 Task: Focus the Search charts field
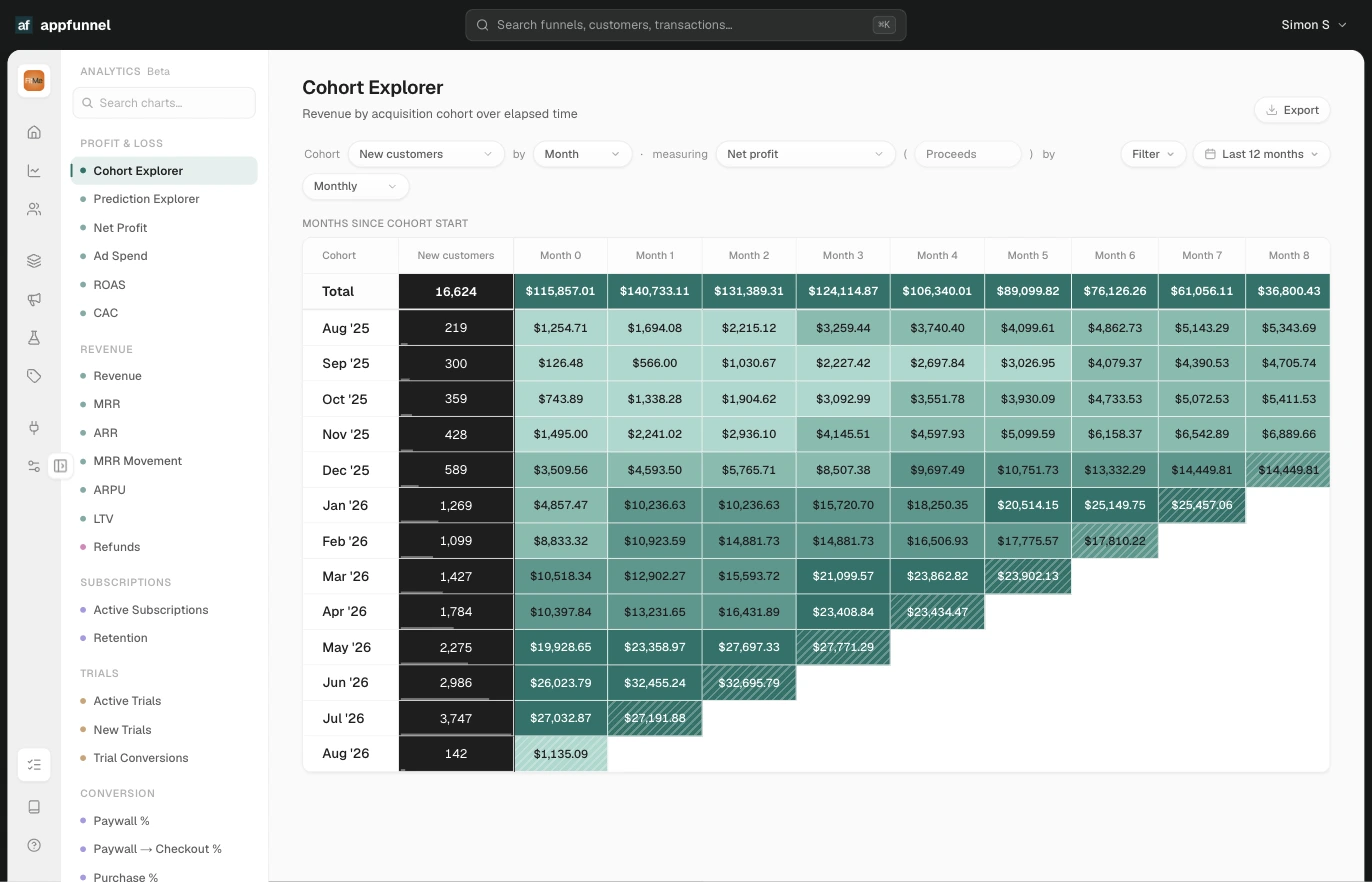tap(164, 103)
